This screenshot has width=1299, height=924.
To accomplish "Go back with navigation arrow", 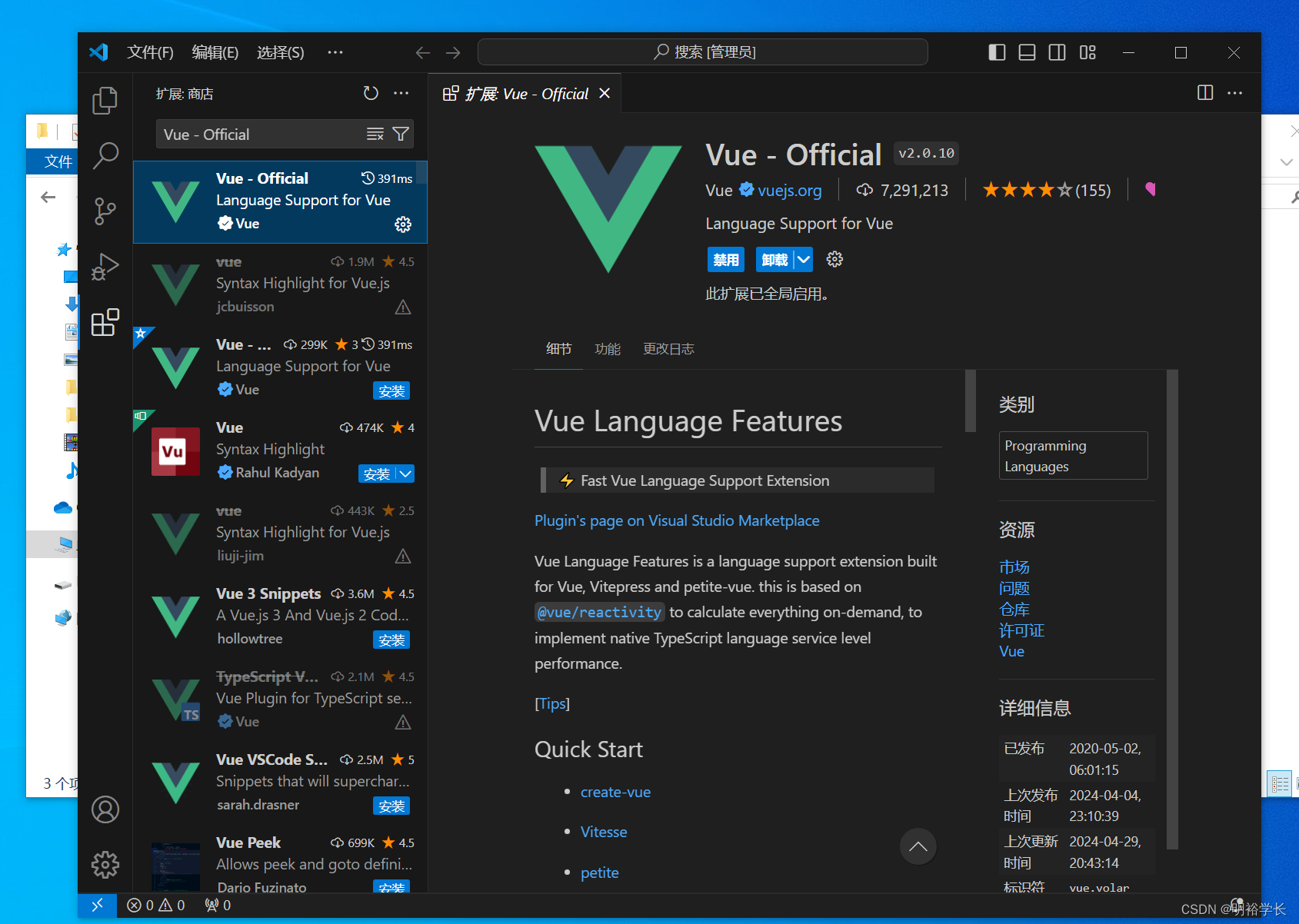I will coord(423,52).
